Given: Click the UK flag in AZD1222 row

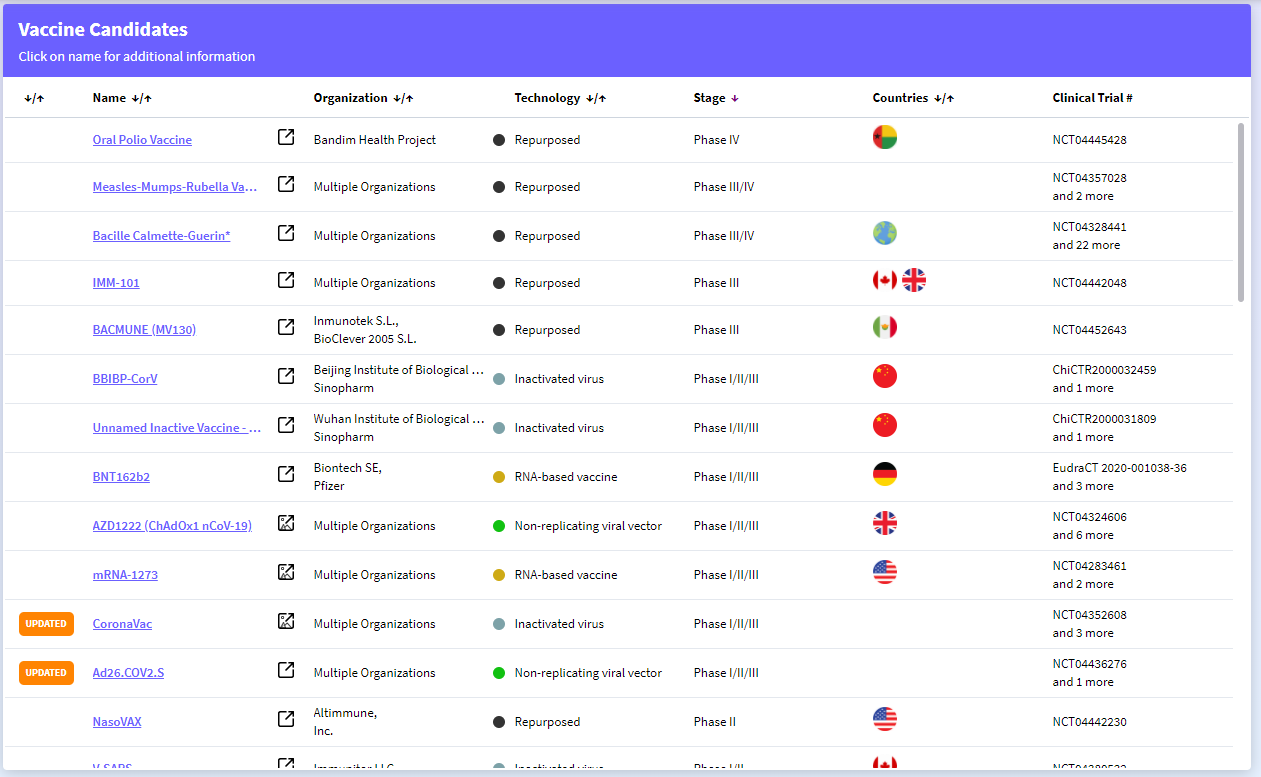Looking at the screenshot, I should [885, 523].
